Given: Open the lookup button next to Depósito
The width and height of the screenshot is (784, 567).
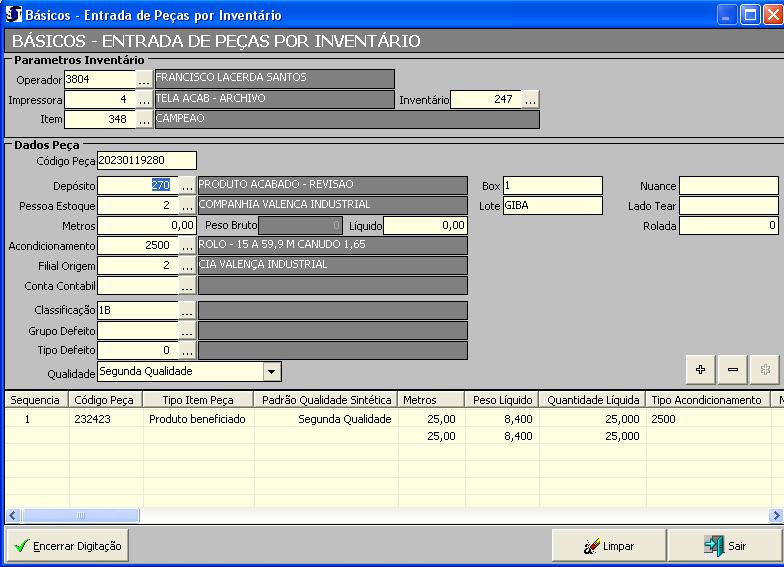Looking at the screenshot, I should point(187,186).
